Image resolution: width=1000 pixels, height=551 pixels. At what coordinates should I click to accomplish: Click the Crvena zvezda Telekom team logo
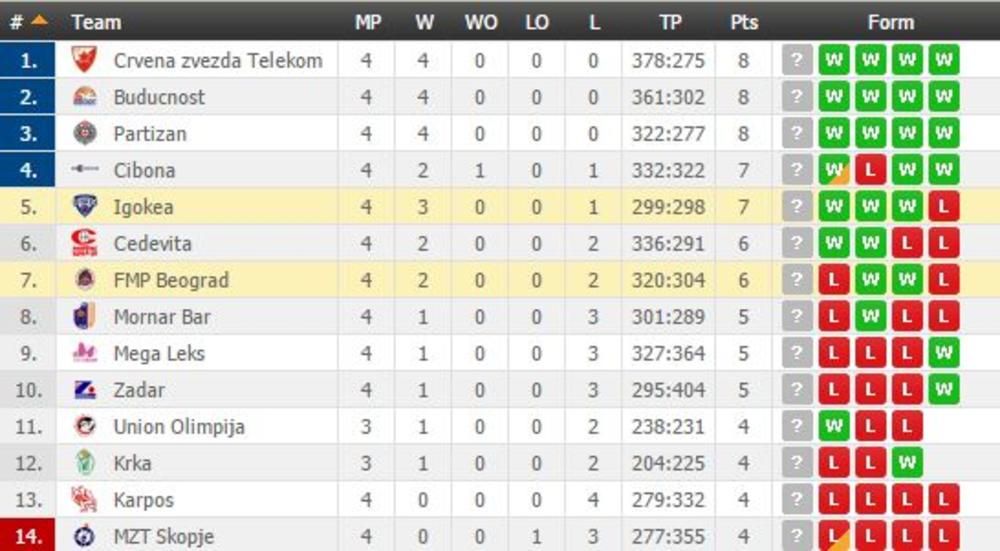coord(85,60)
